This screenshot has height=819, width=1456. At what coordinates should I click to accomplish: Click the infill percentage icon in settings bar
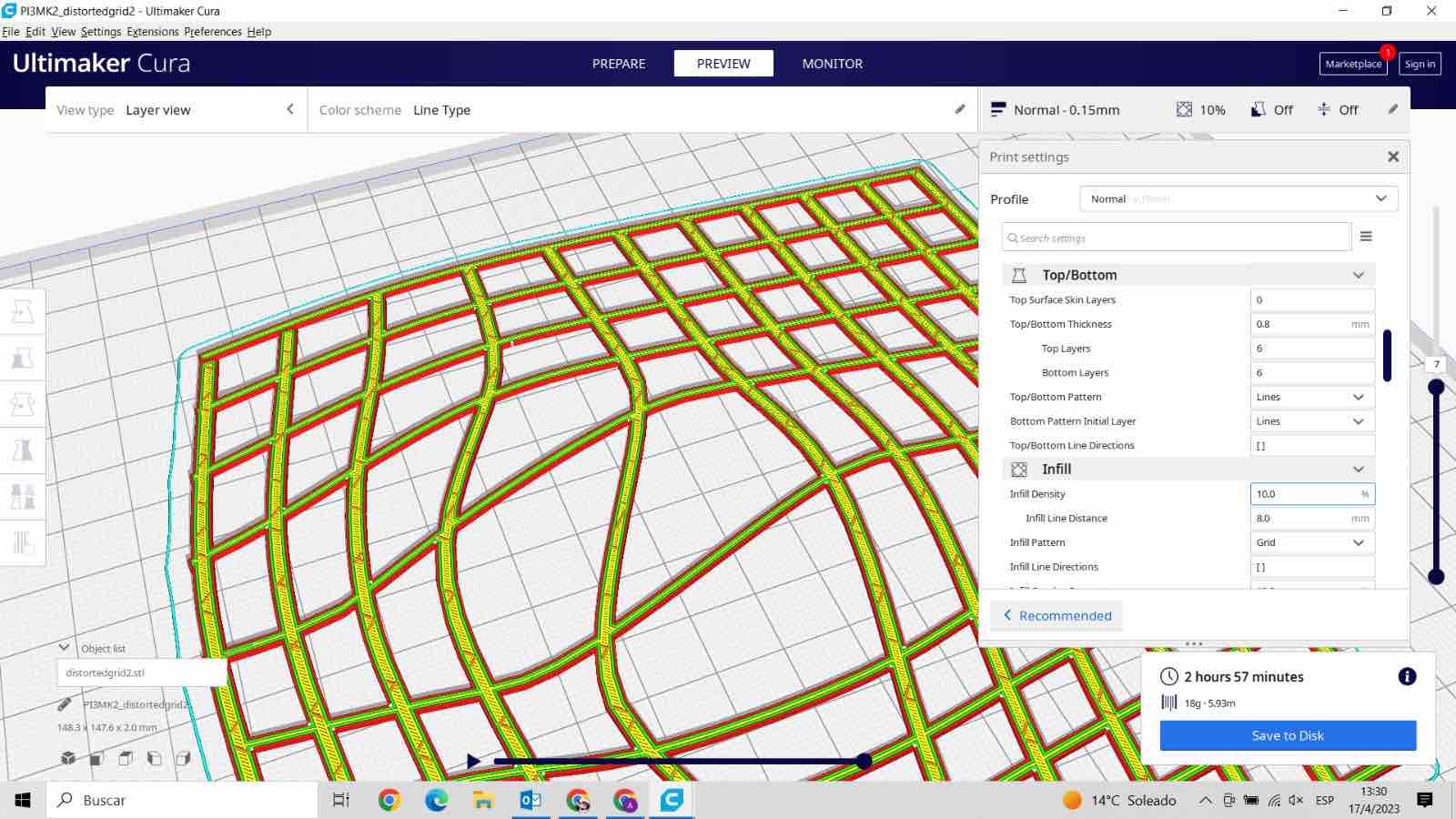[1184, 109]
